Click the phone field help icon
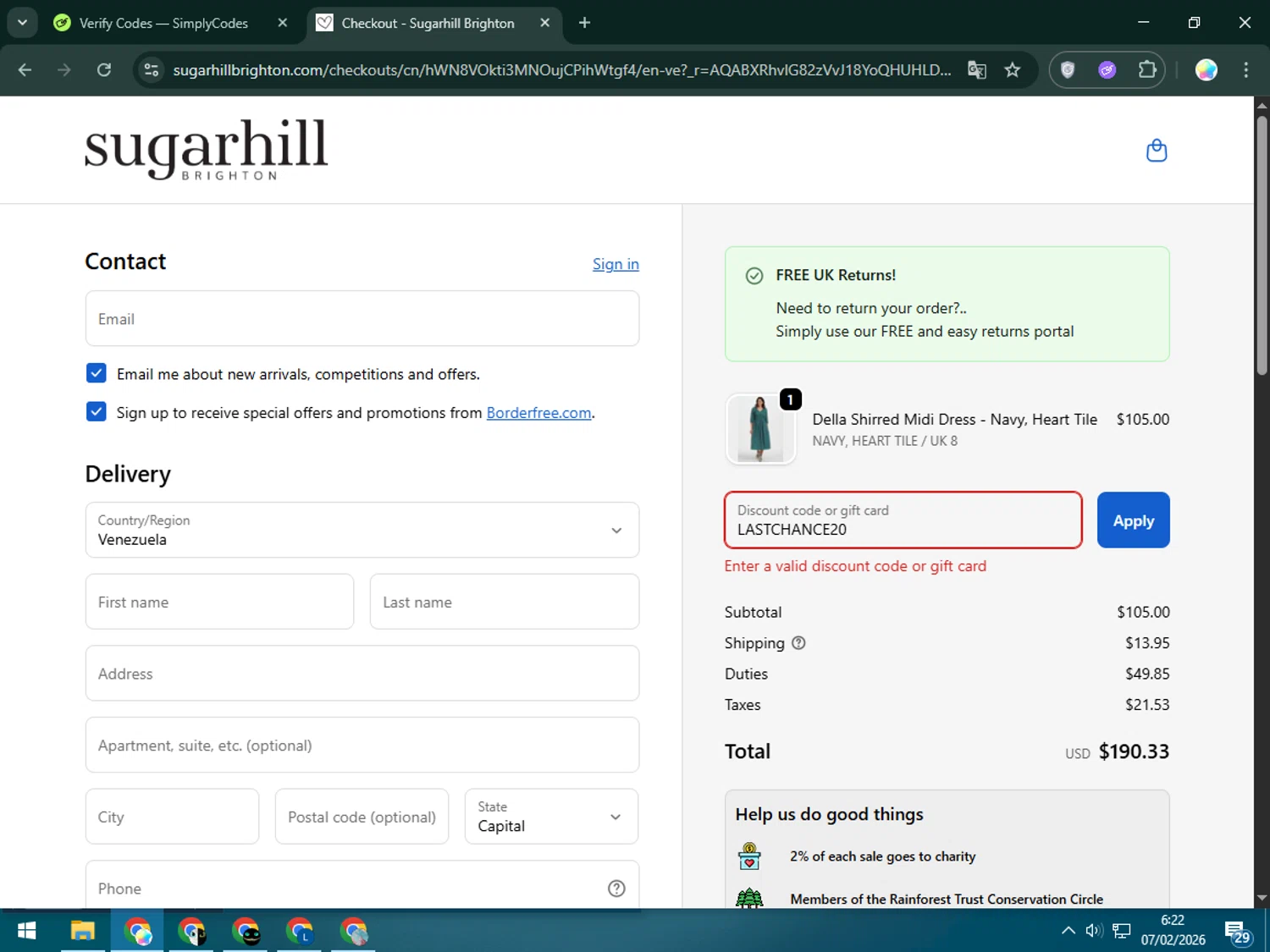1270x952 pixels. [616, 889]
